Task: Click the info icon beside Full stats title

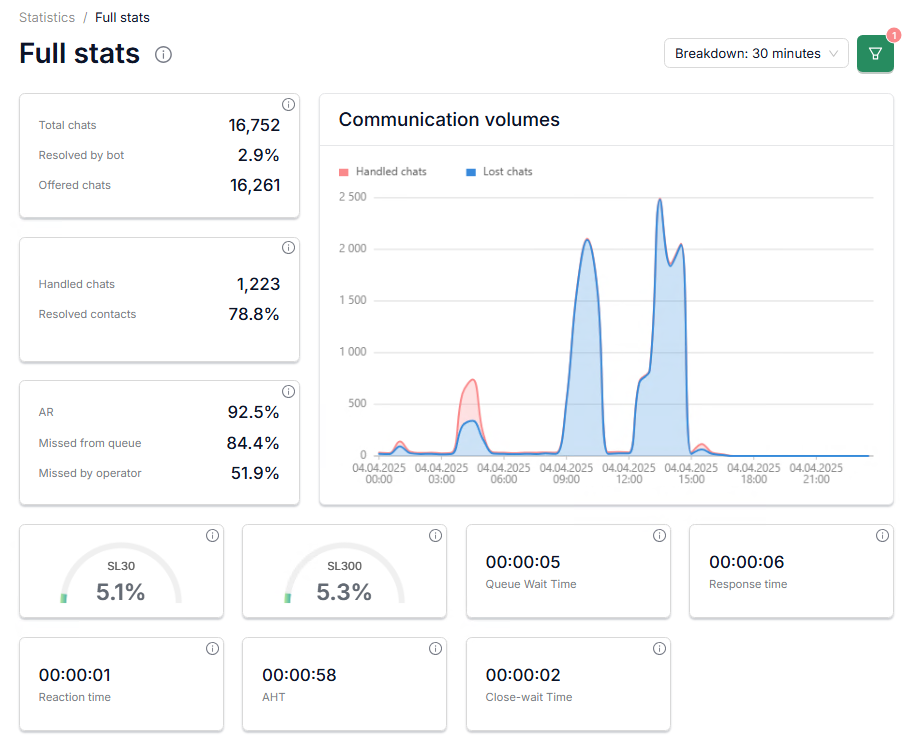Action: click(164, 54)
